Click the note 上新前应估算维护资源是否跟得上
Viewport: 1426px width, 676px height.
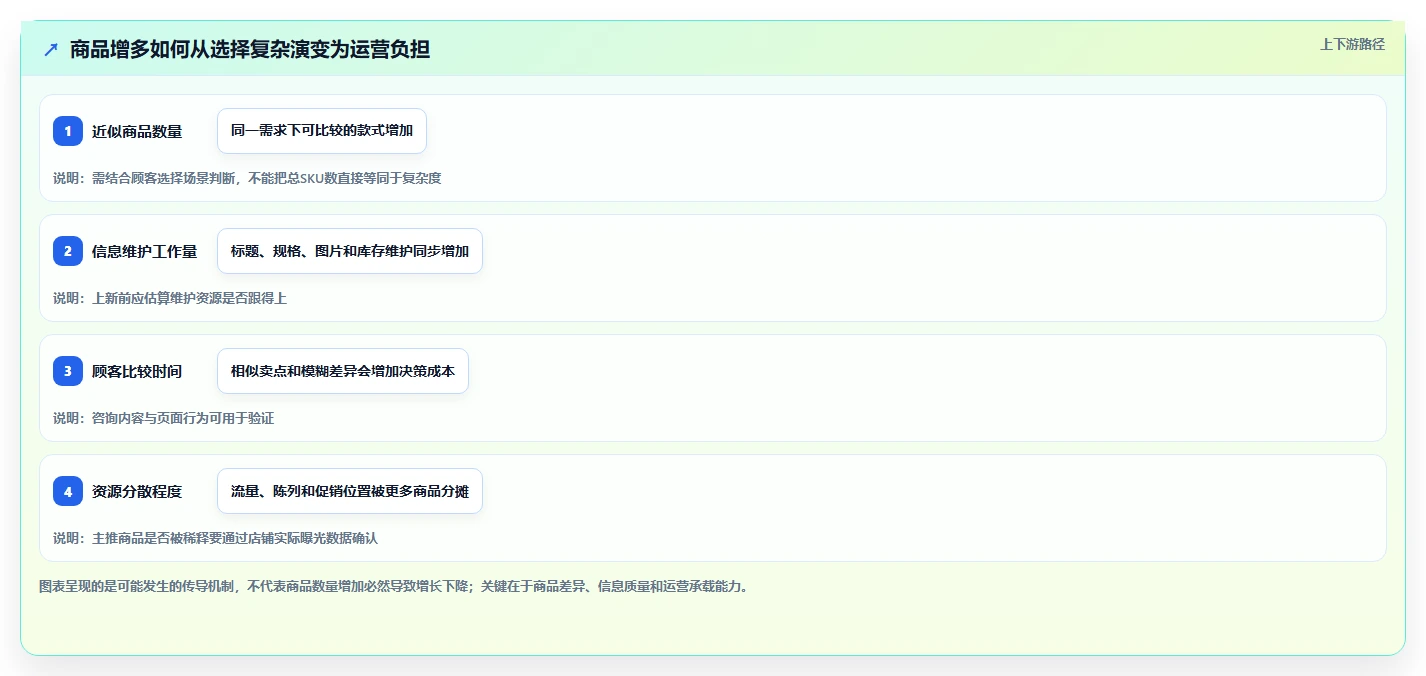coord(170,298)
